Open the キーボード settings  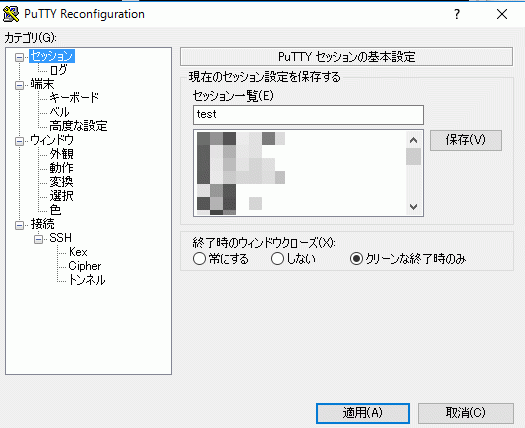coord(74,98)
